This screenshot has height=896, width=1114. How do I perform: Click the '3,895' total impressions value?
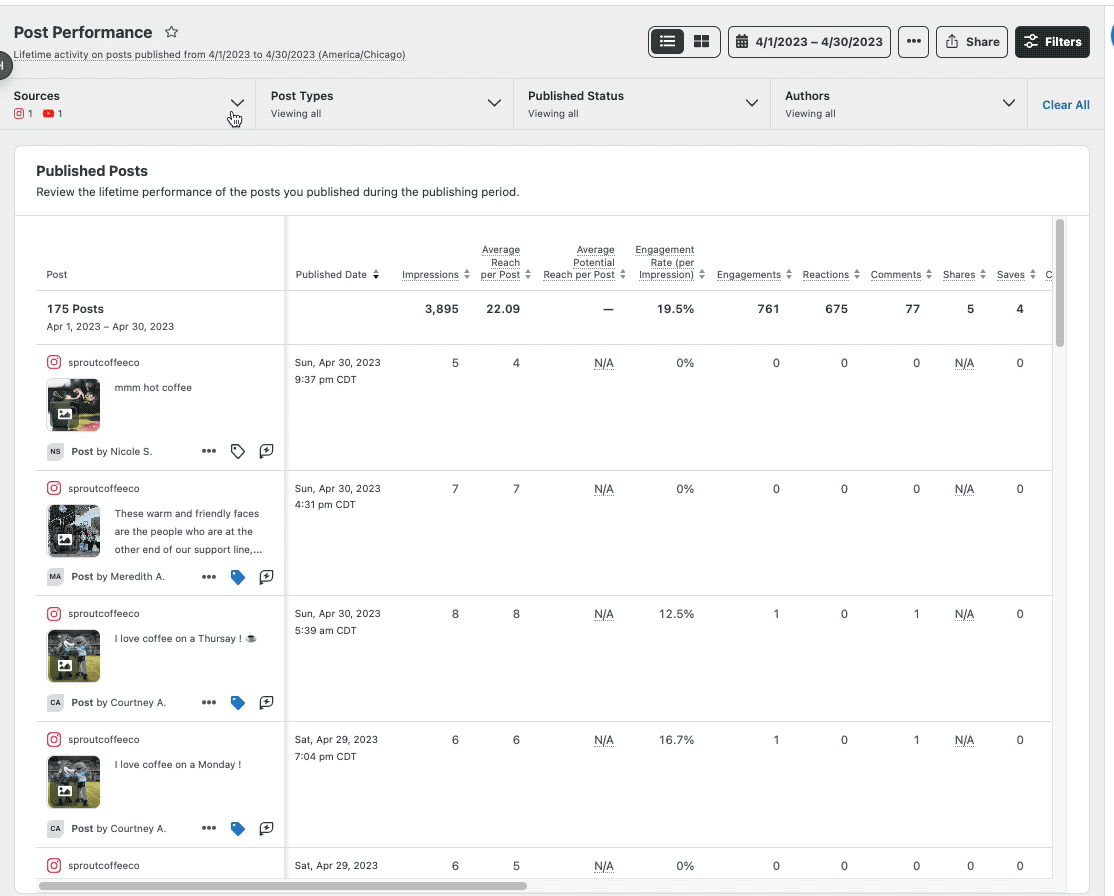tap(441, 309)
